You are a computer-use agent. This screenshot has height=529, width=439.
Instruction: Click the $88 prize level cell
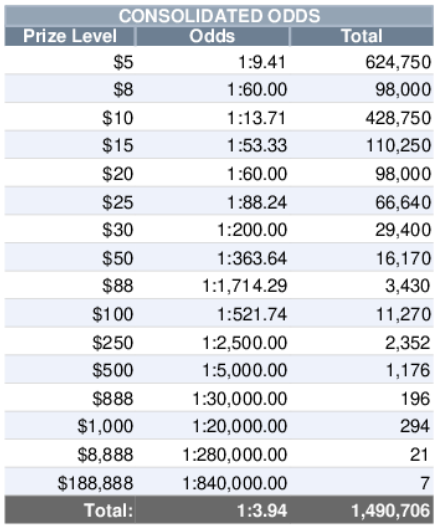[70, 286]
